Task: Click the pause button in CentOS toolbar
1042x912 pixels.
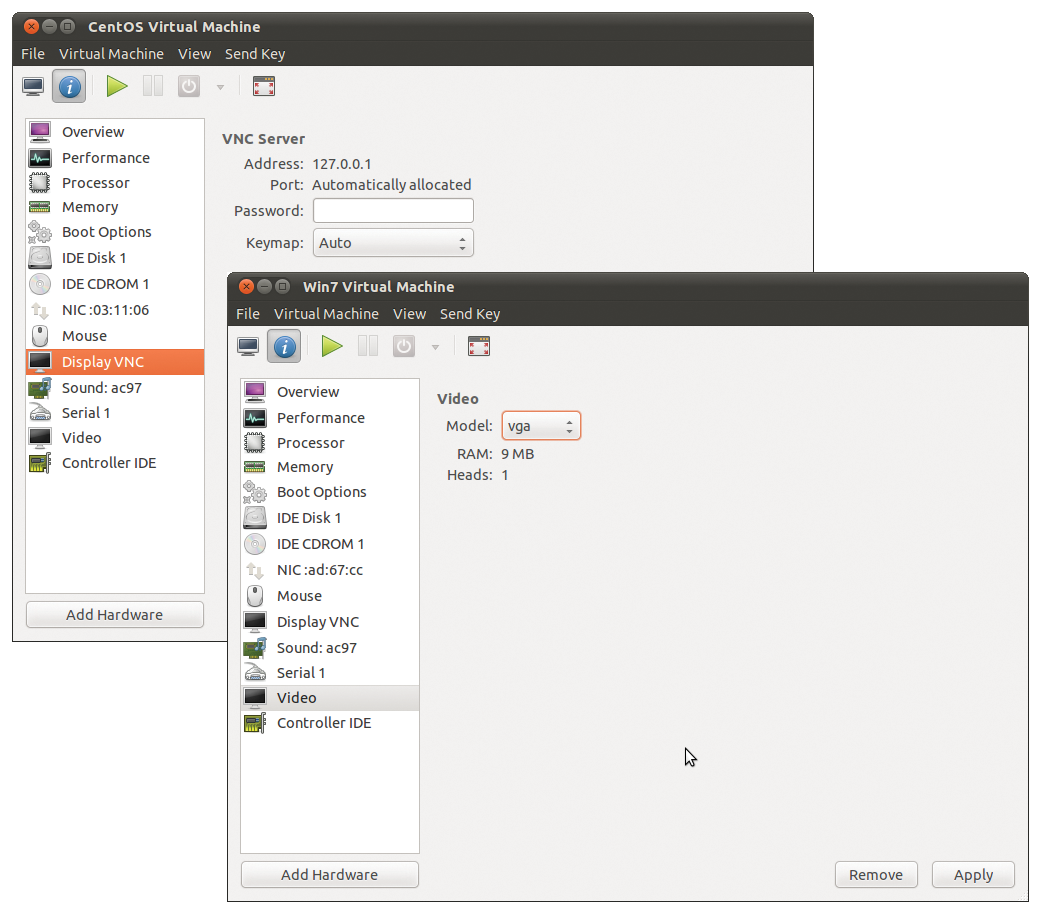Action: pyautogui.click(x=153, y=86)
